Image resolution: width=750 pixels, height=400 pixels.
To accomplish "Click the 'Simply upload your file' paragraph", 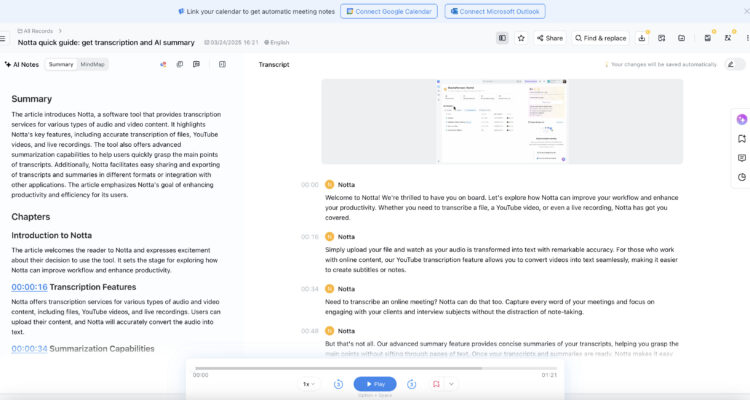I will (x=501, y=260).
